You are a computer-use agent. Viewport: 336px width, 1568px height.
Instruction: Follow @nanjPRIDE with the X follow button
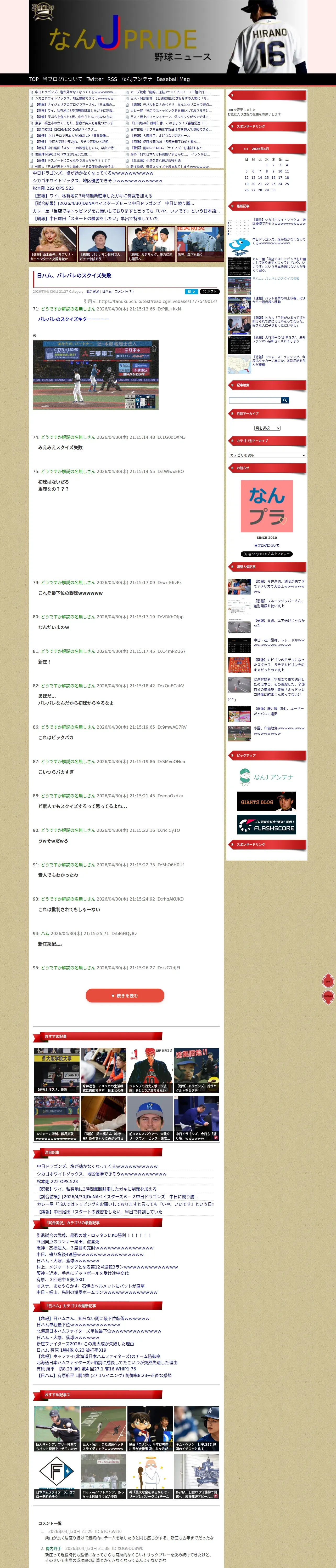click(x=266, y=554)
